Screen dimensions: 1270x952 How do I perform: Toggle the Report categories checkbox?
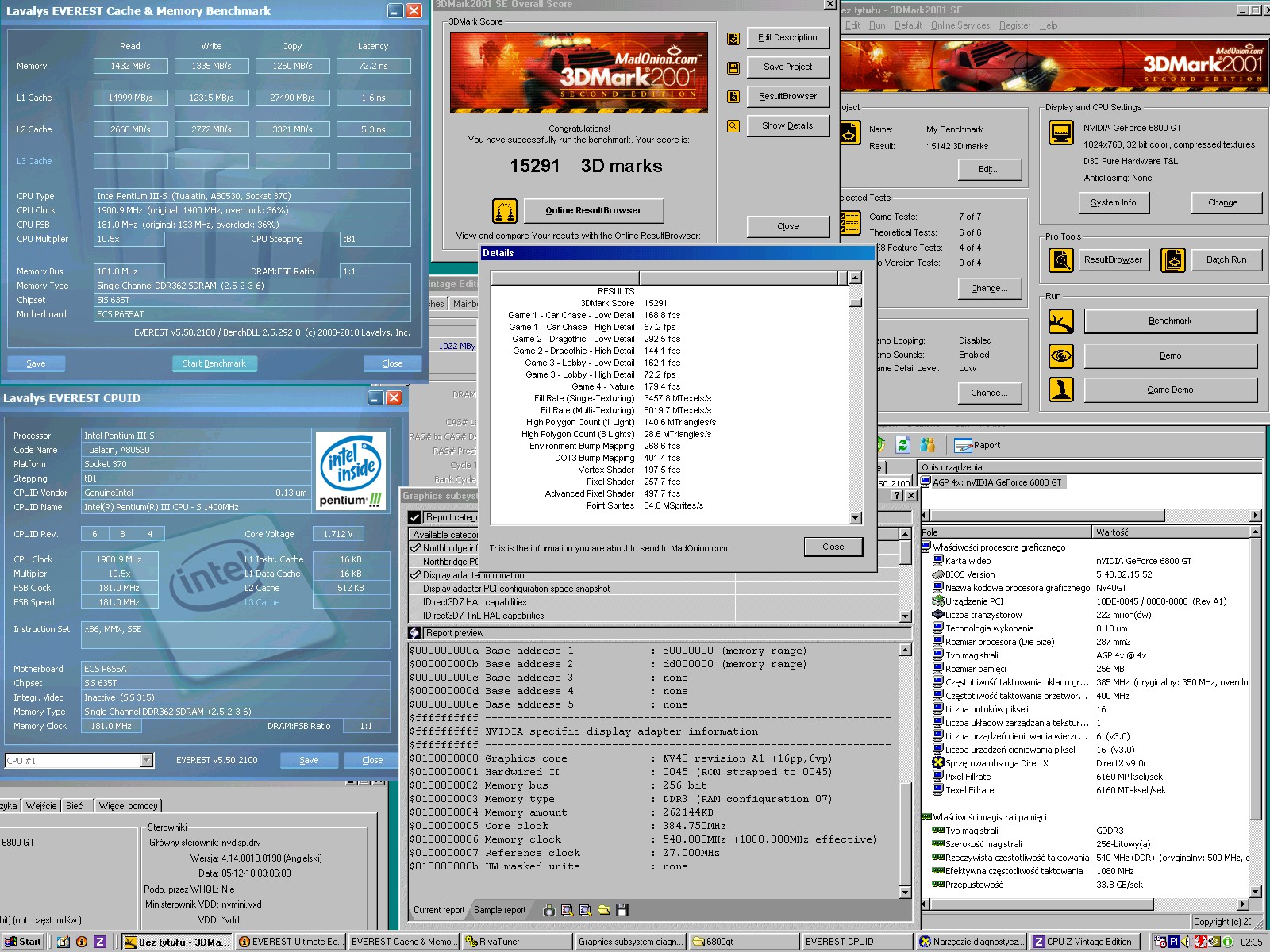[x=414, y=517]
